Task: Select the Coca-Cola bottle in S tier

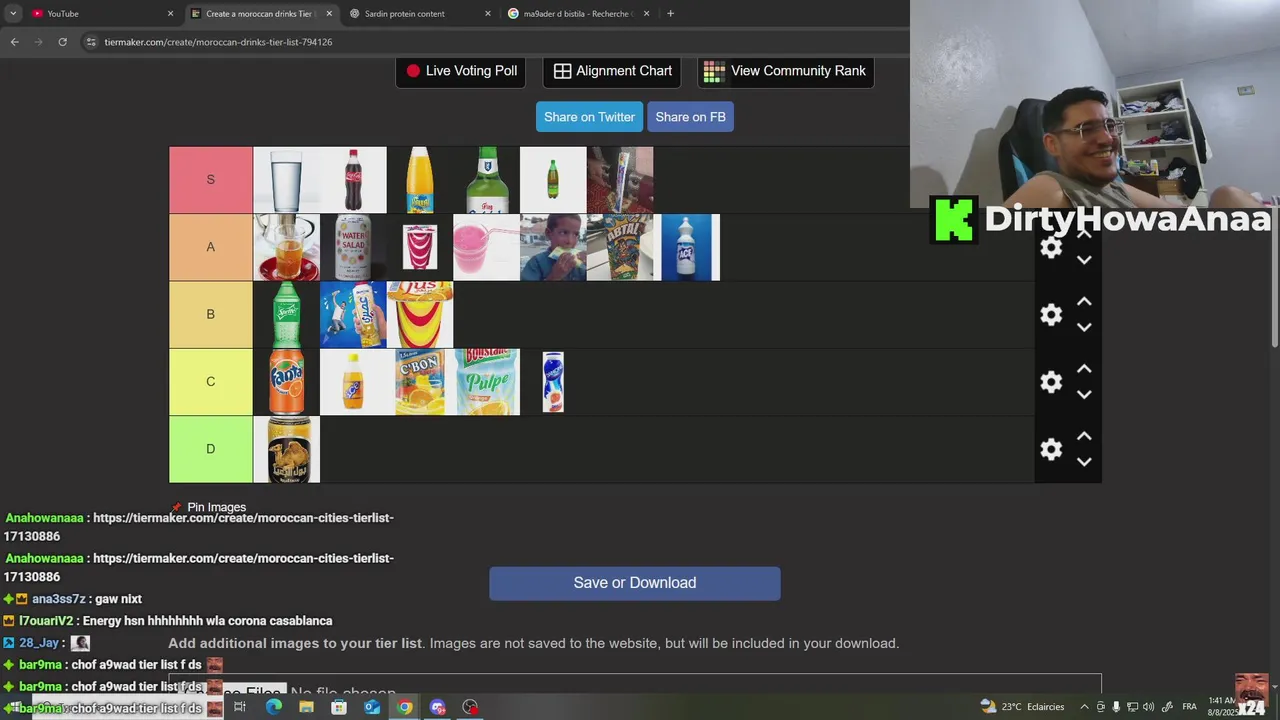Action: point(353,180)
